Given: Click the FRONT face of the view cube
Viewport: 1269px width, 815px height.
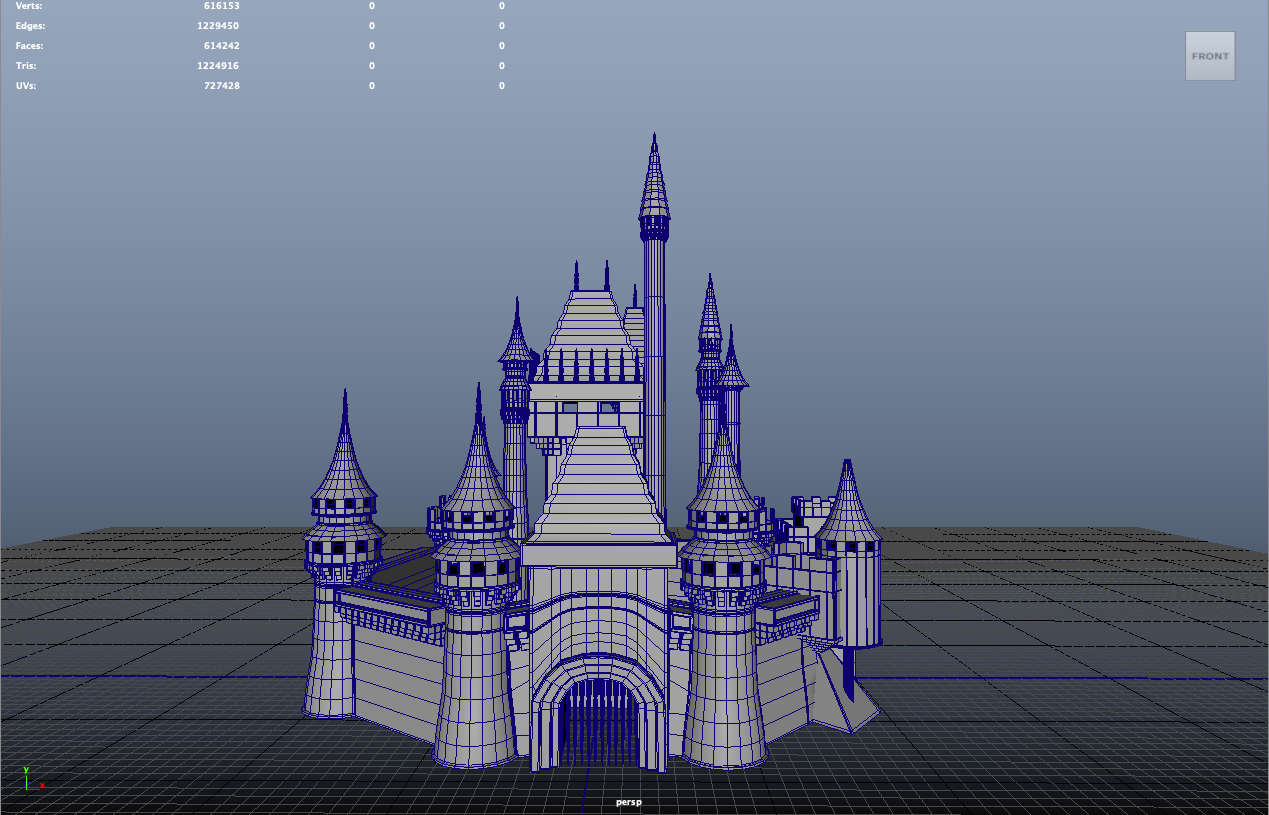Looking at the screenshot, I should (1210, 56).
